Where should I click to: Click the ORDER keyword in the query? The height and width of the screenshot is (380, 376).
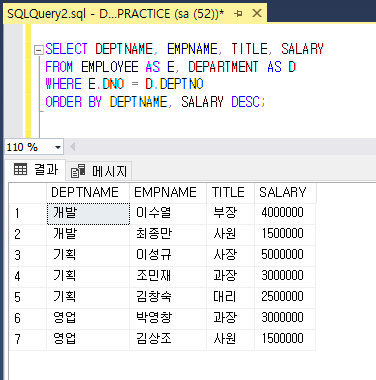click(x=63, y=102)
